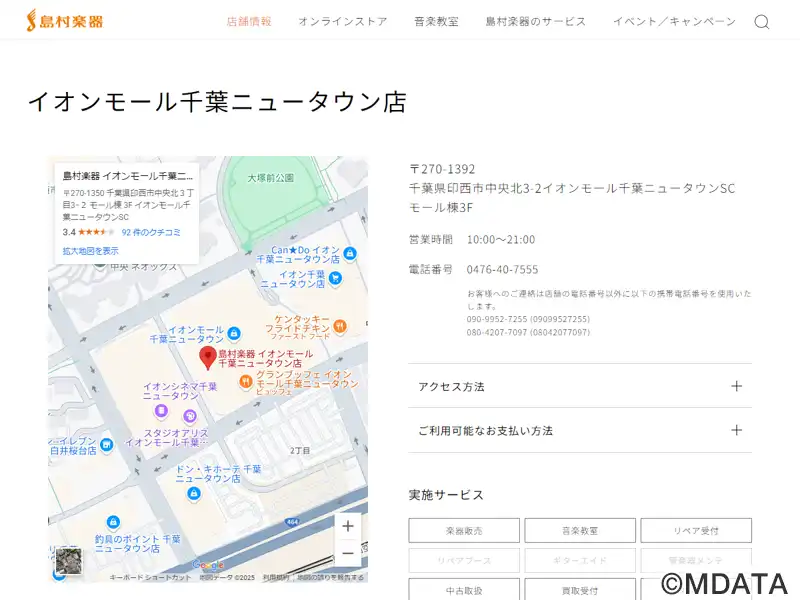Open オンラインストア menu
This screenshot has width=800, height=600.
tap(343, 21)
